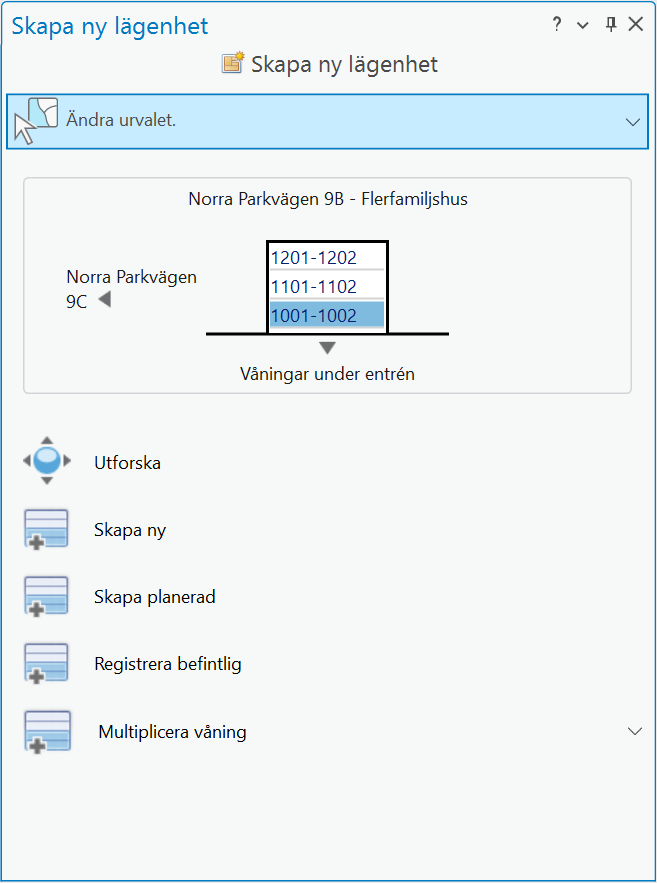Open the pane options menu chevron
657x883 pixels.
coord(583,26)
